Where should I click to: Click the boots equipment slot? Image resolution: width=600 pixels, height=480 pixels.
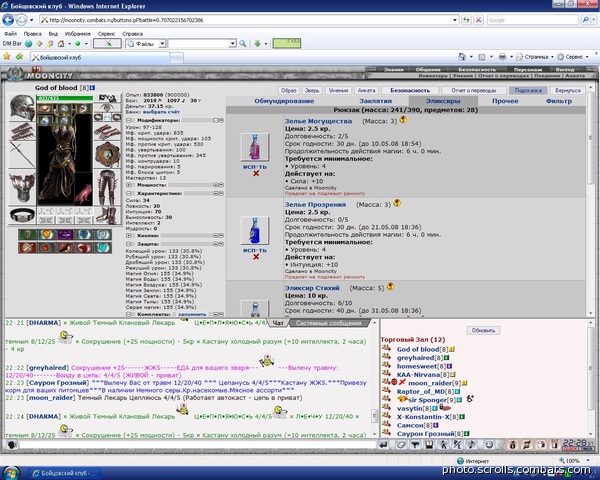point(107,216)
